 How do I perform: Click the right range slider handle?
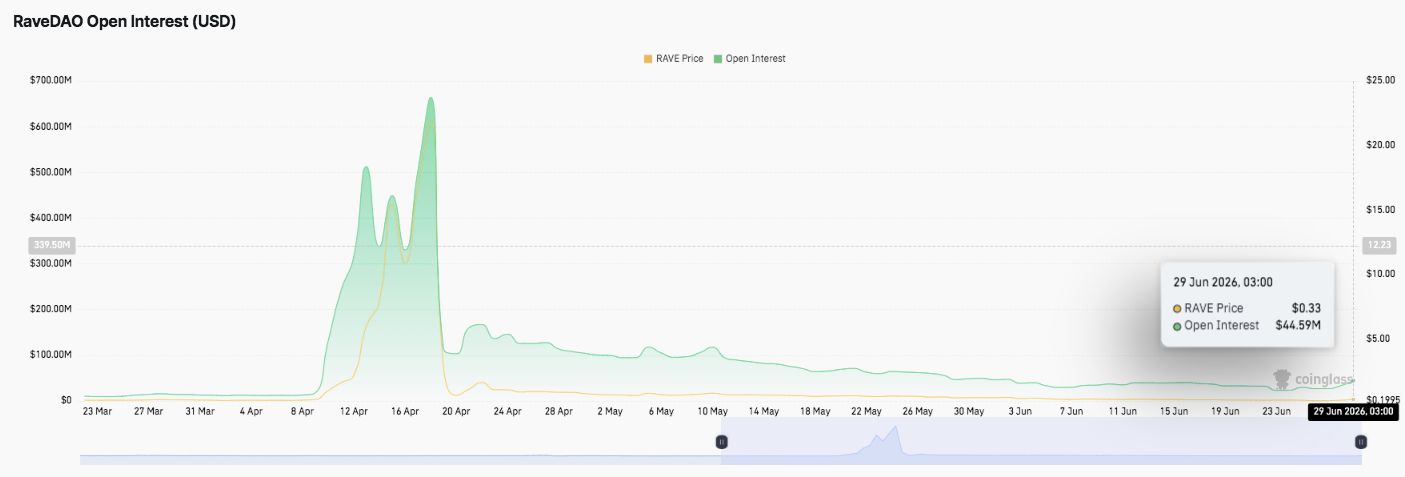point(1361,442)
